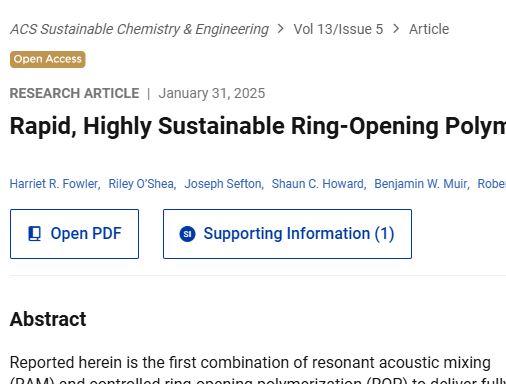Click the first breadcrumb chevron separator
506x384 pixels.
pyautogui.click(x=281, y=29)
